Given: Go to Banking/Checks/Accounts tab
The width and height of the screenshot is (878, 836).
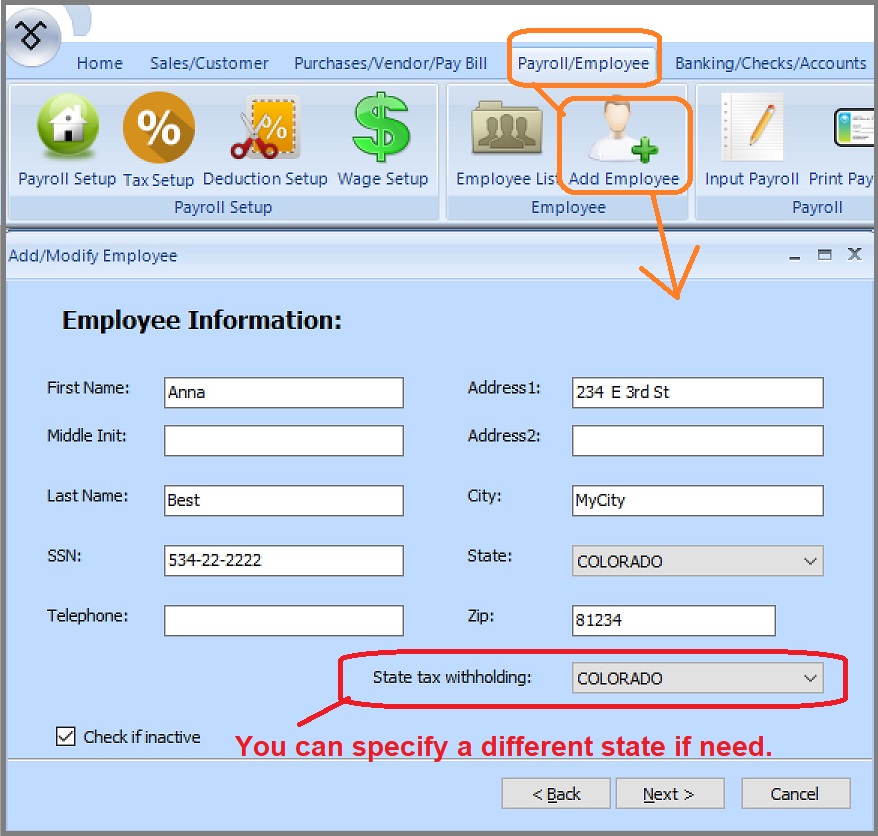Looking at the screenshot, I should (x=770, y=63).
